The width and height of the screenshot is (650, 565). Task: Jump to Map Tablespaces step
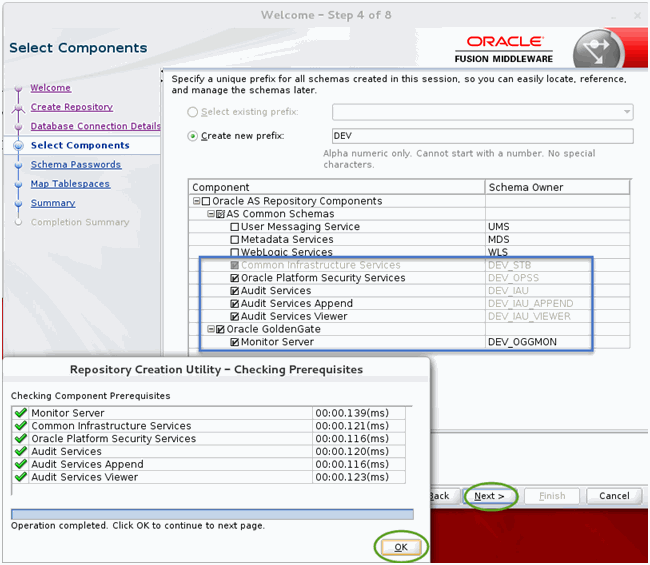[x=70, y=184]
